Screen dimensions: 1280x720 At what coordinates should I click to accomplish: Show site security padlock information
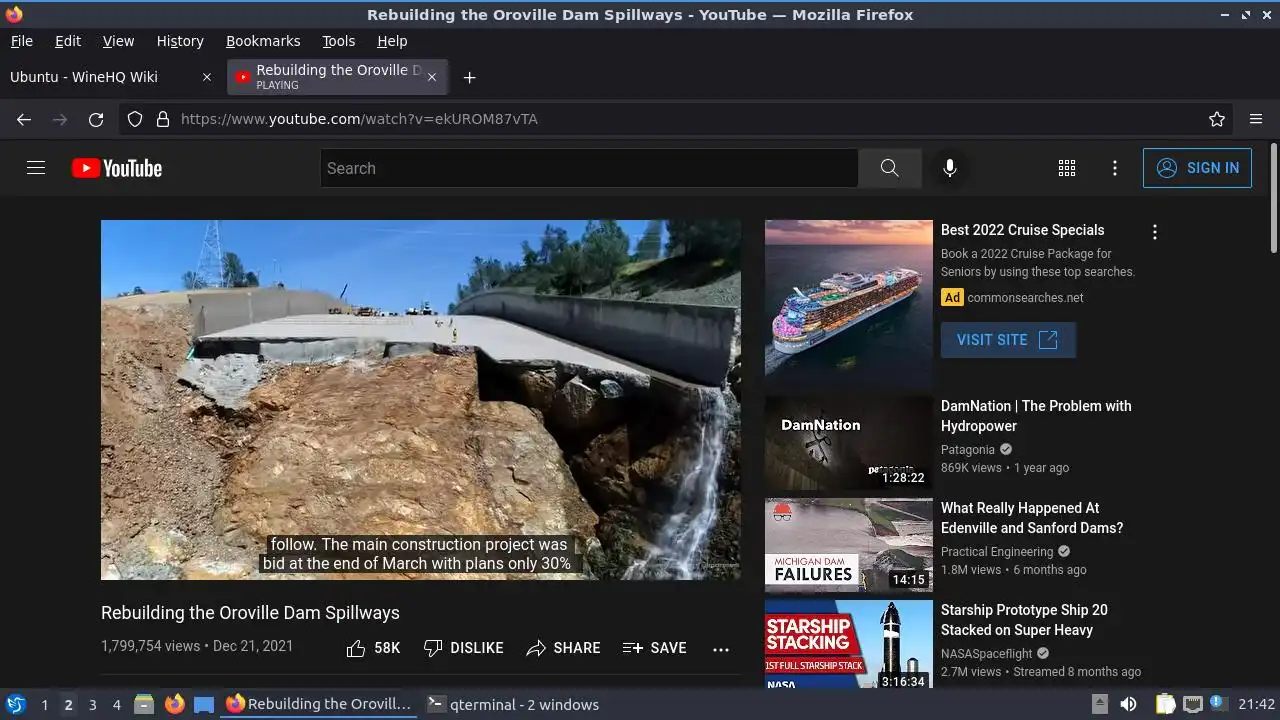click(163, 119)
